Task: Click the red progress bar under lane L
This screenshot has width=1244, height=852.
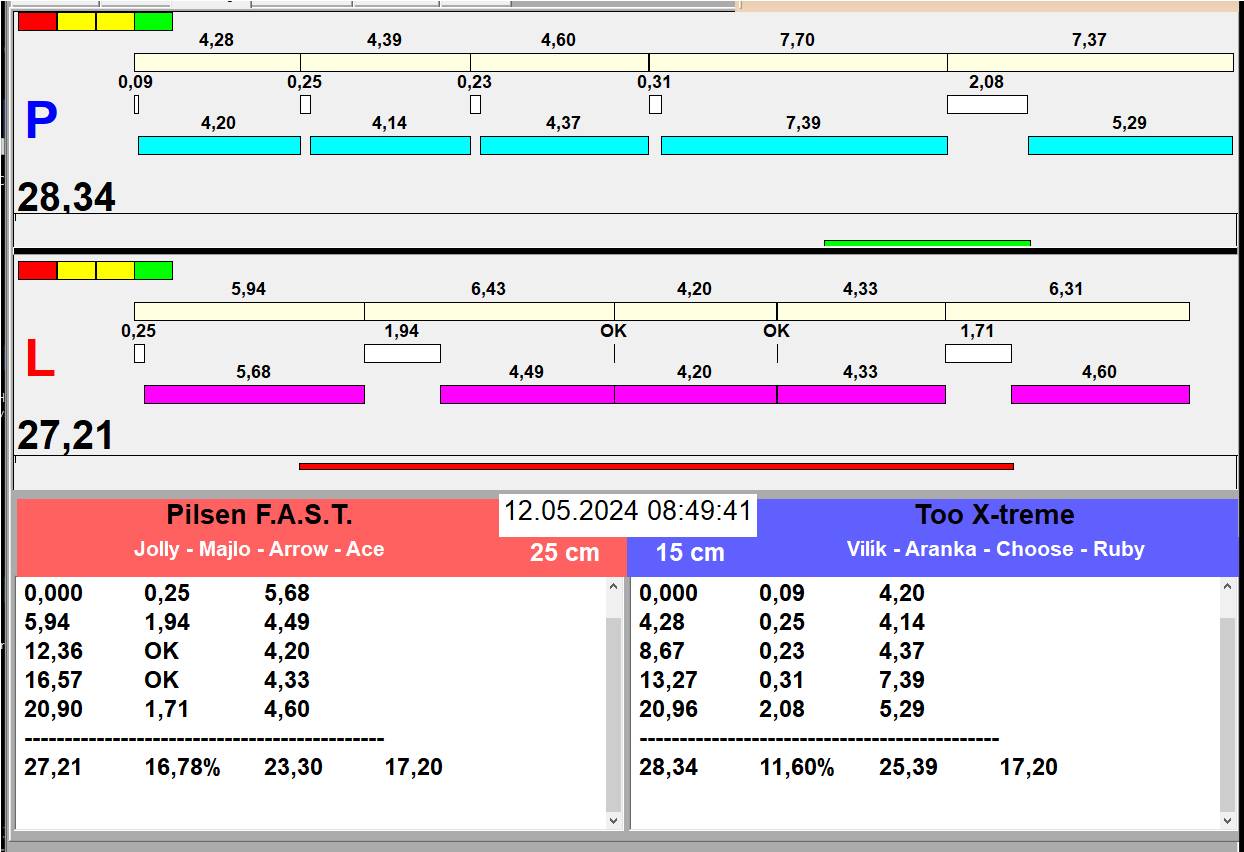Action: point(656,466)
